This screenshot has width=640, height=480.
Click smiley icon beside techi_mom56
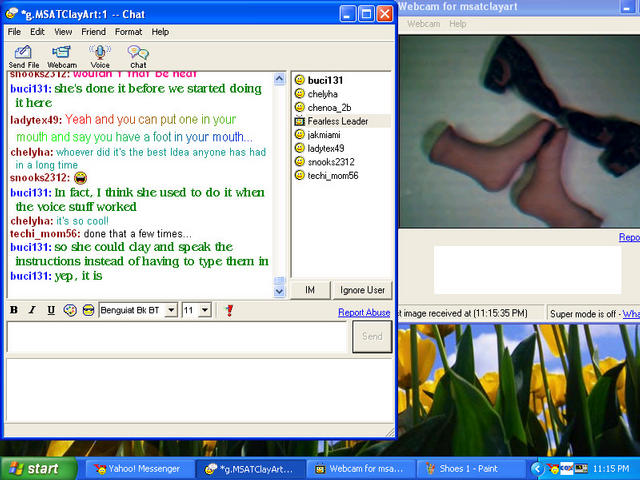(300, 175)
